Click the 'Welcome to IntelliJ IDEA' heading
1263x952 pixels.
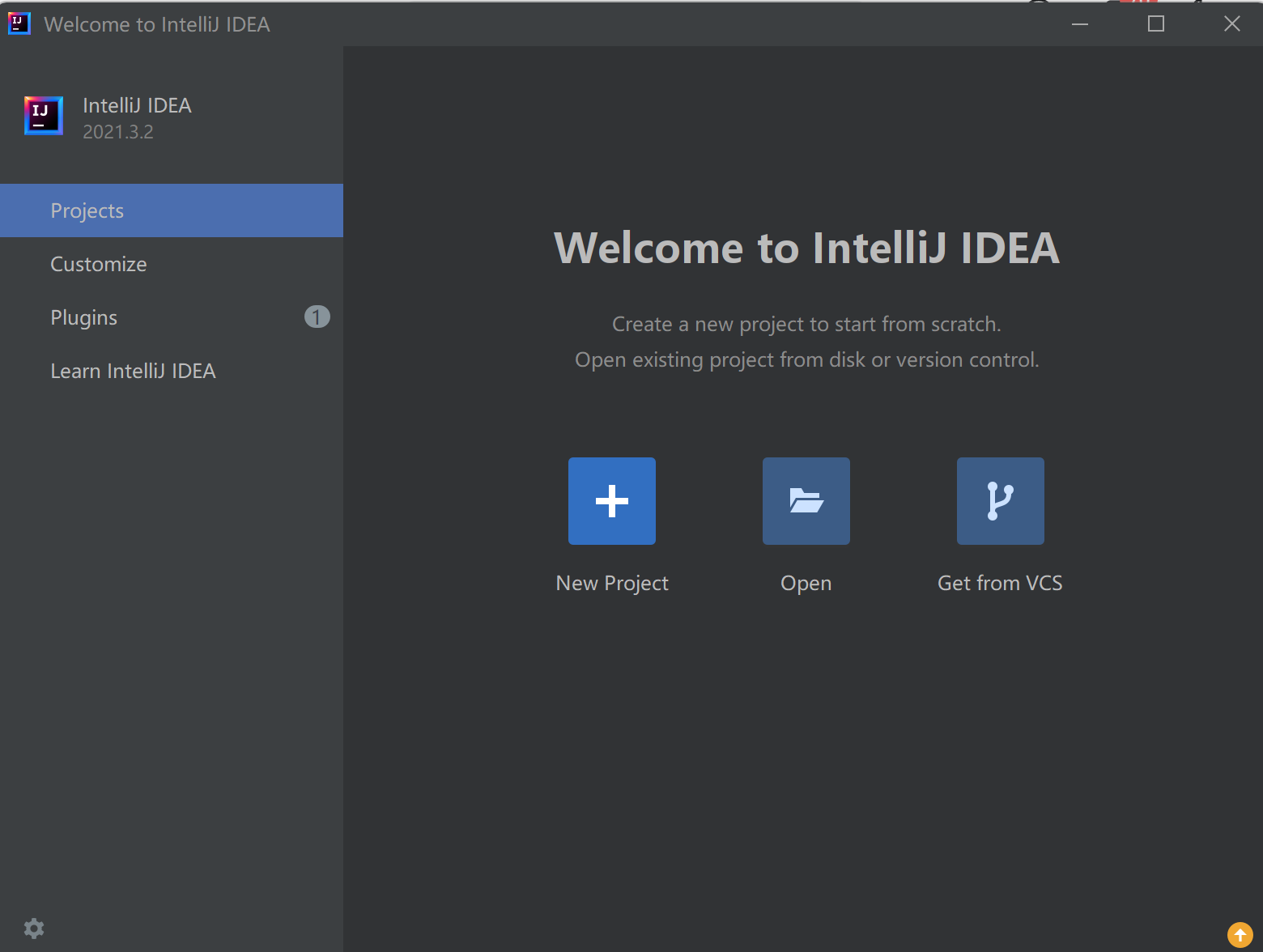(806, 248)
